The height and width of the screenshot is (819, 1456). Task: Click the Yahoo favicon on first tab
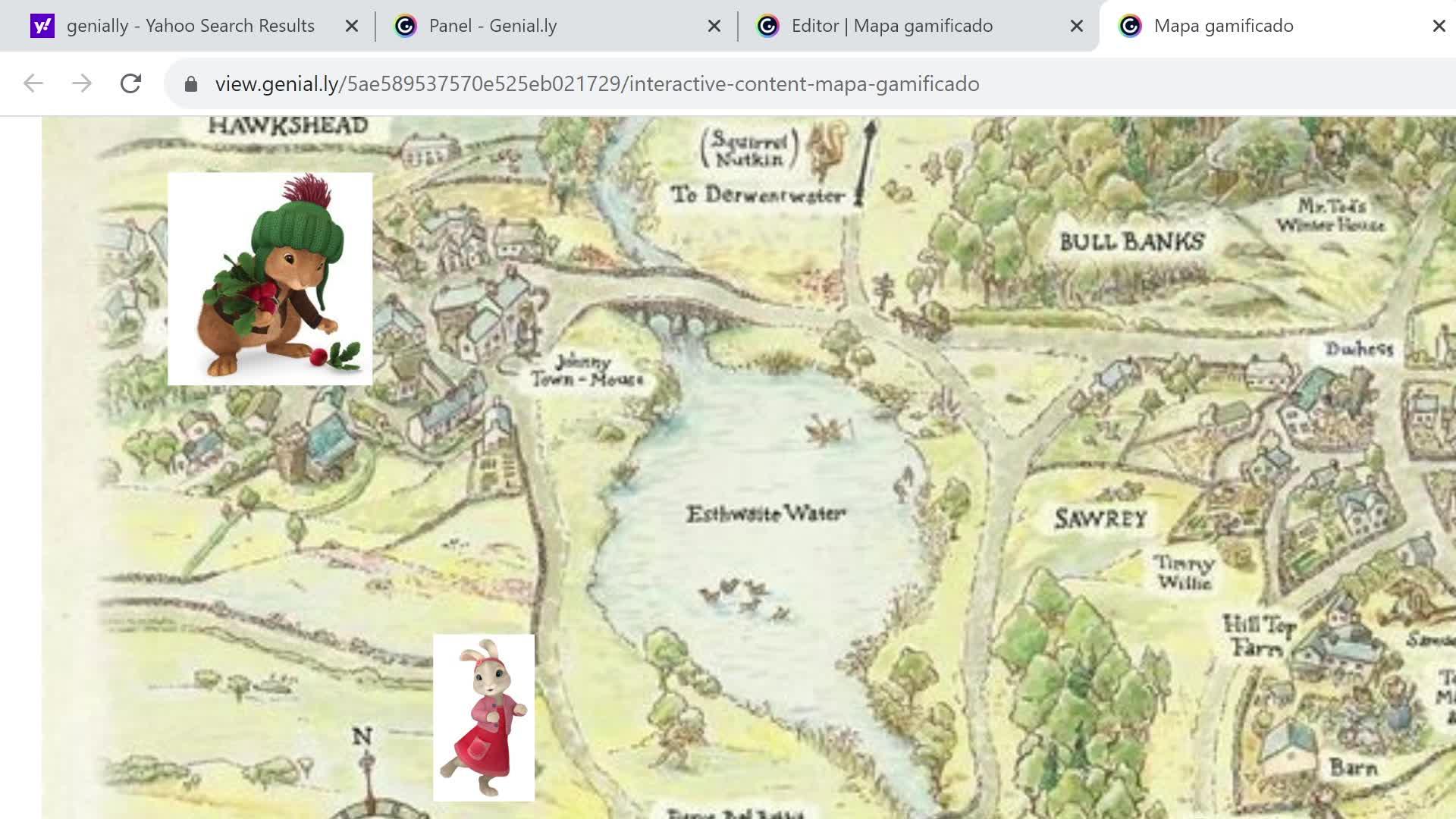pyautogui.click(x=42, y=27)
